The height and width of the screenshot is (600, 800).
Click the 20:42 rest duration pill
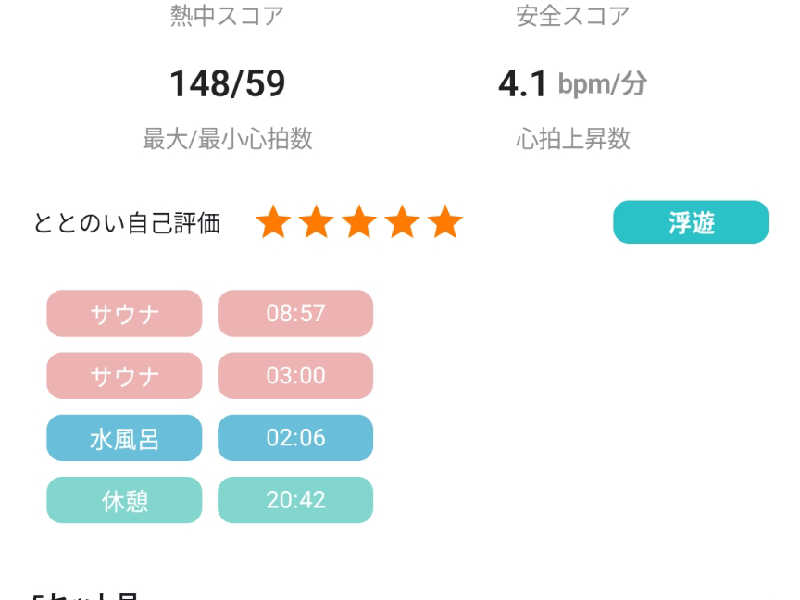pos(295,500)
